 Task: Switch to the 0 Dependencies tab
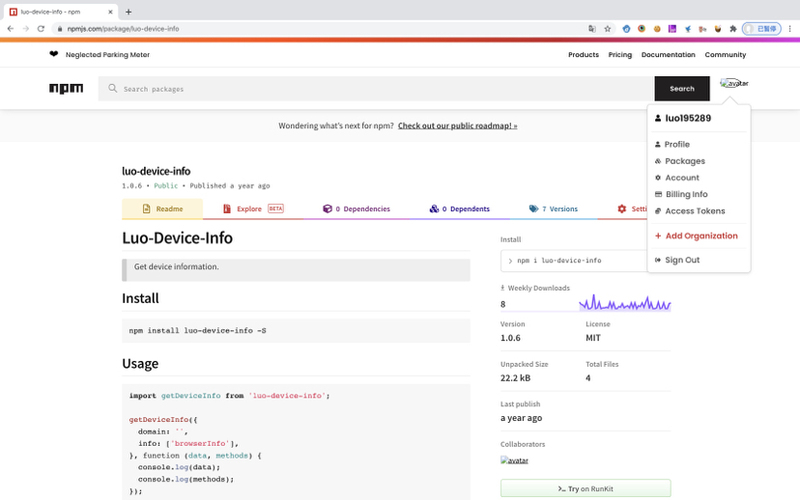pyautogui.click(x=356, y=209)
